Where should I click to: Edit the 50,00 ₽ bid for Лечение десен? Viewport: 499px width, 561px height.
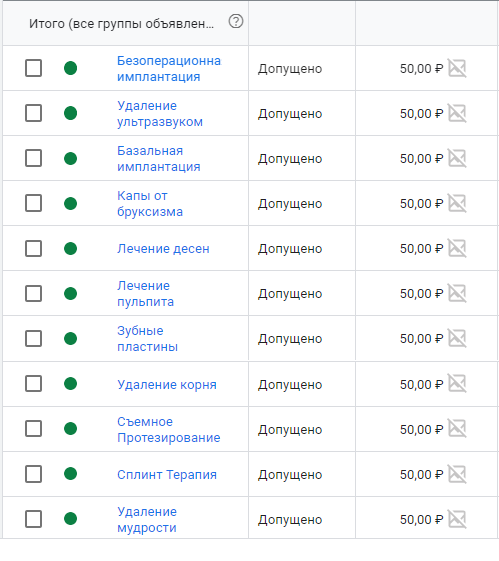pos(421,248)
